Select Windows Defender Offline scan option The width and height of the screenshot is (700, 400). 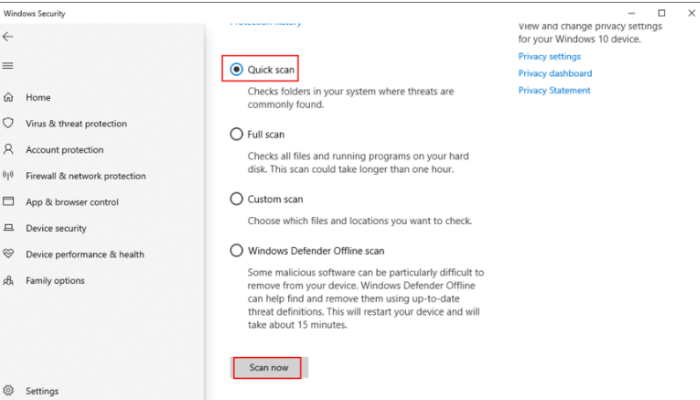pyautogui.click(x=236, y=250)
